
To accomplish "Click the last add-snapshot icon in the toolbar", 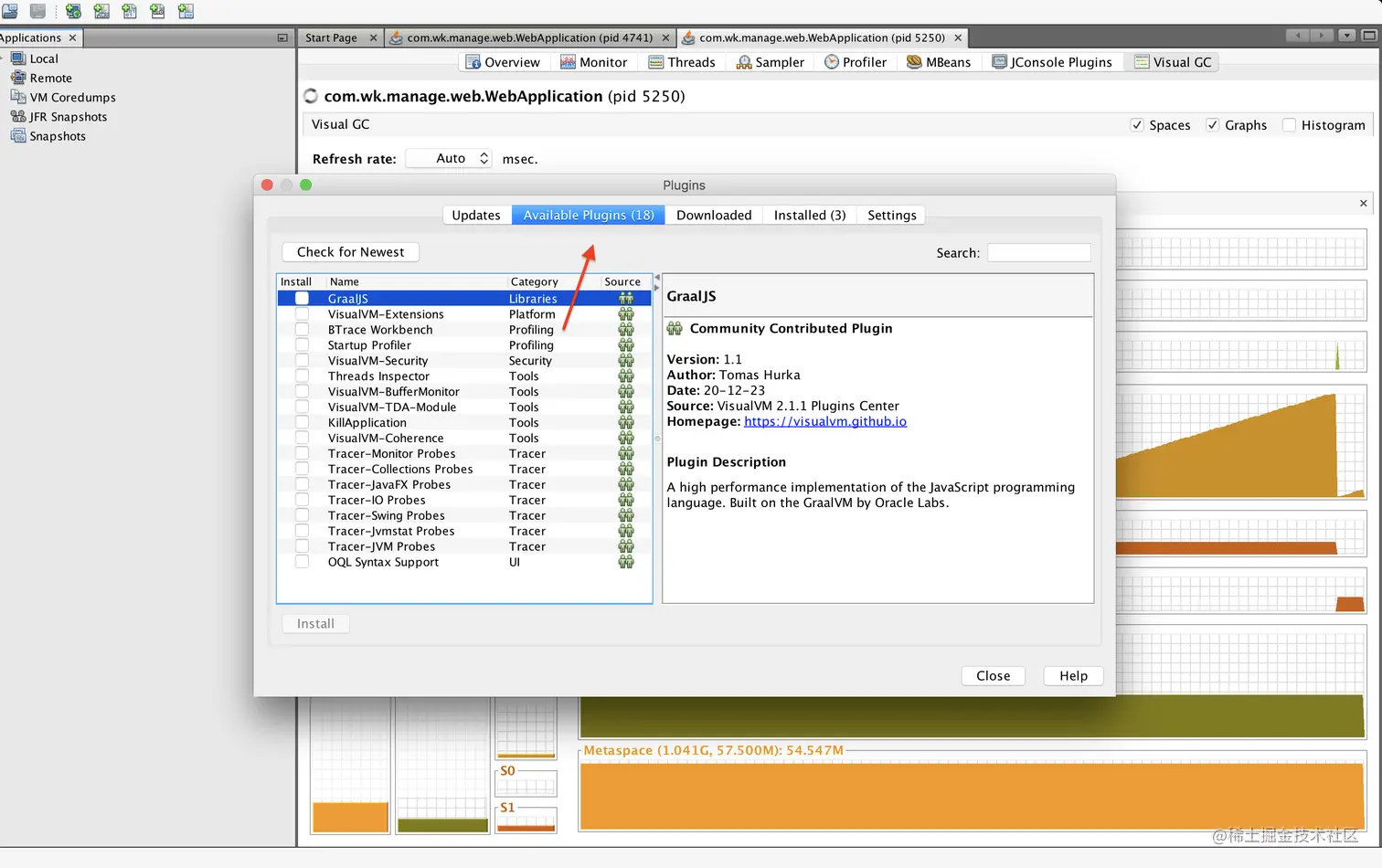I will (186, 11).
